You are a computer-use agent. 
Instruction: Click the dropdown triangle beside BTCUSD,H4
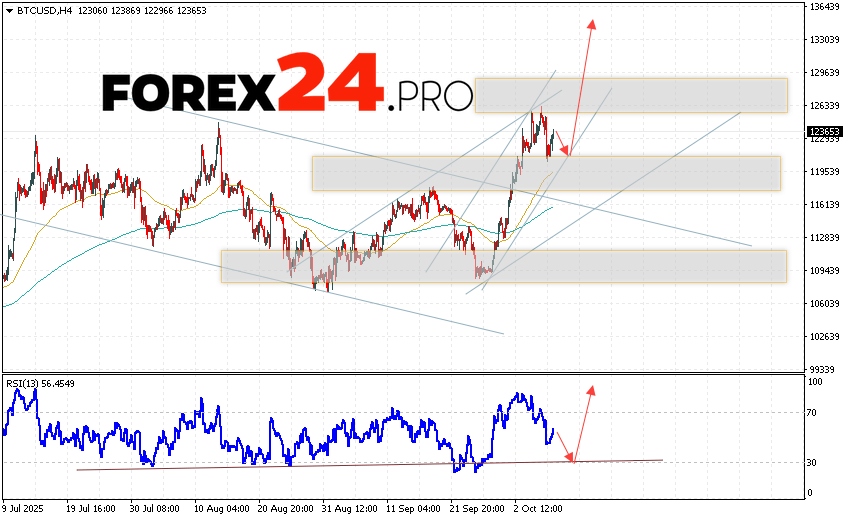(8, 9)
